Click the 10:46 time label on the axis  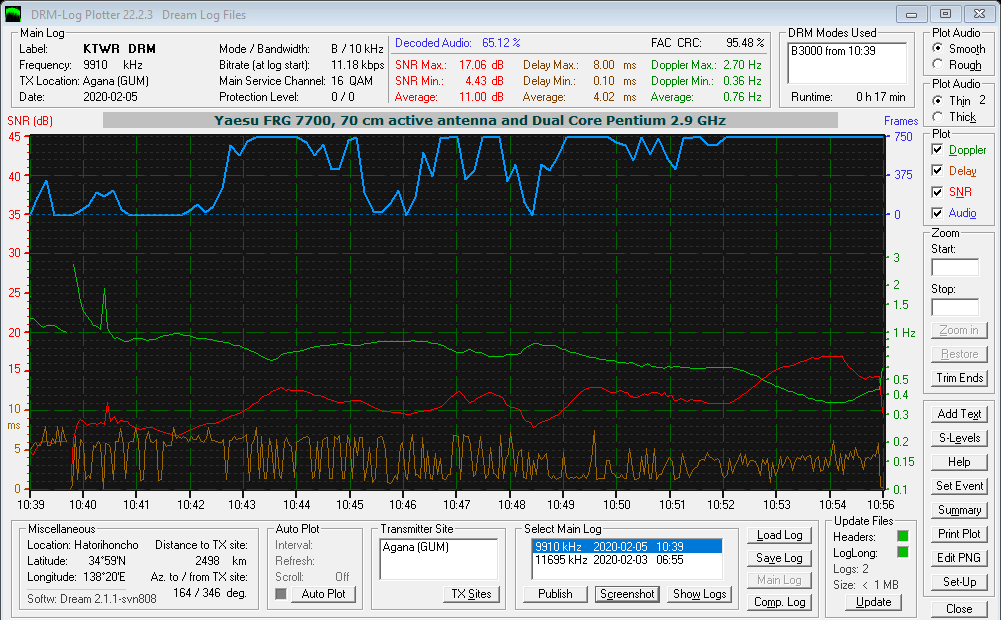coord(403,504)
